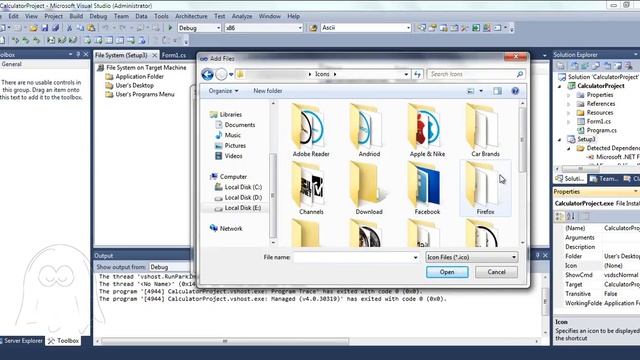
Task: Switch to the Form1.cs tab
Action: coord(174,55)
